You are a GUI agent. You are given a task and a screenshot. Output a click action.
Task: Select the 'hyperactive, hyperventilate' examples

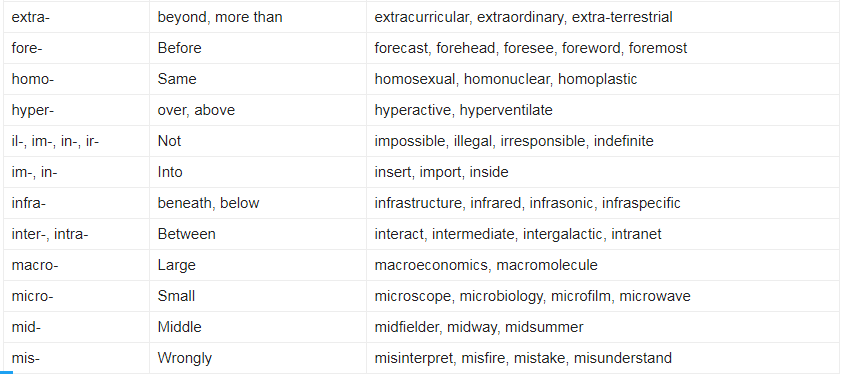coord(604,110)
